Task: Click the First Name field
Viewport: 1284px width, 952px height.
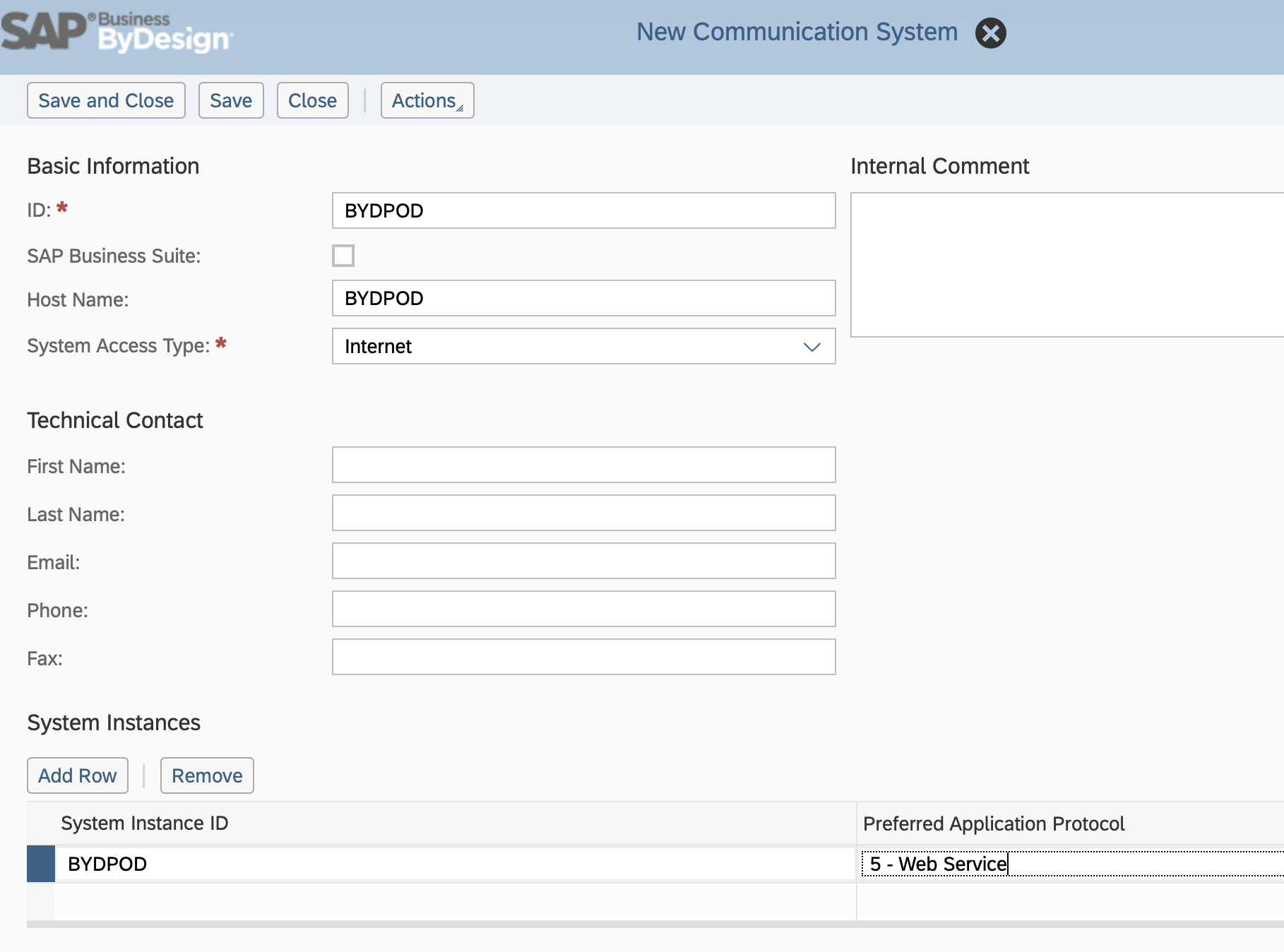Action: tap(583, 465)
